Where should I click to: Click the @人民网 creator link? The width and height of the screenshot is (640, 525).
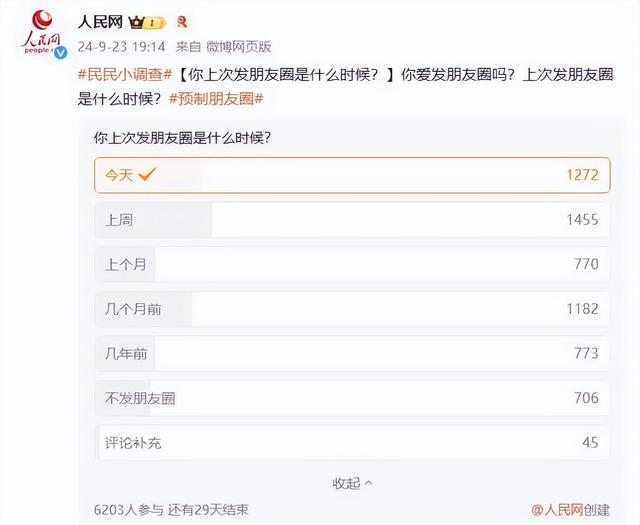point(563,509)
